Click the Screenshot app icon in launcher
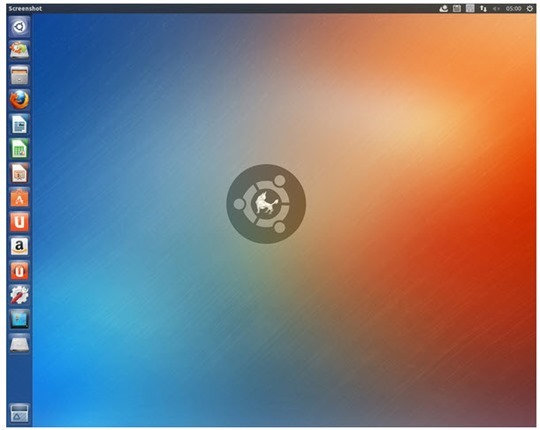The height and width of the screenshot is (430, 540). pos(19,320)
